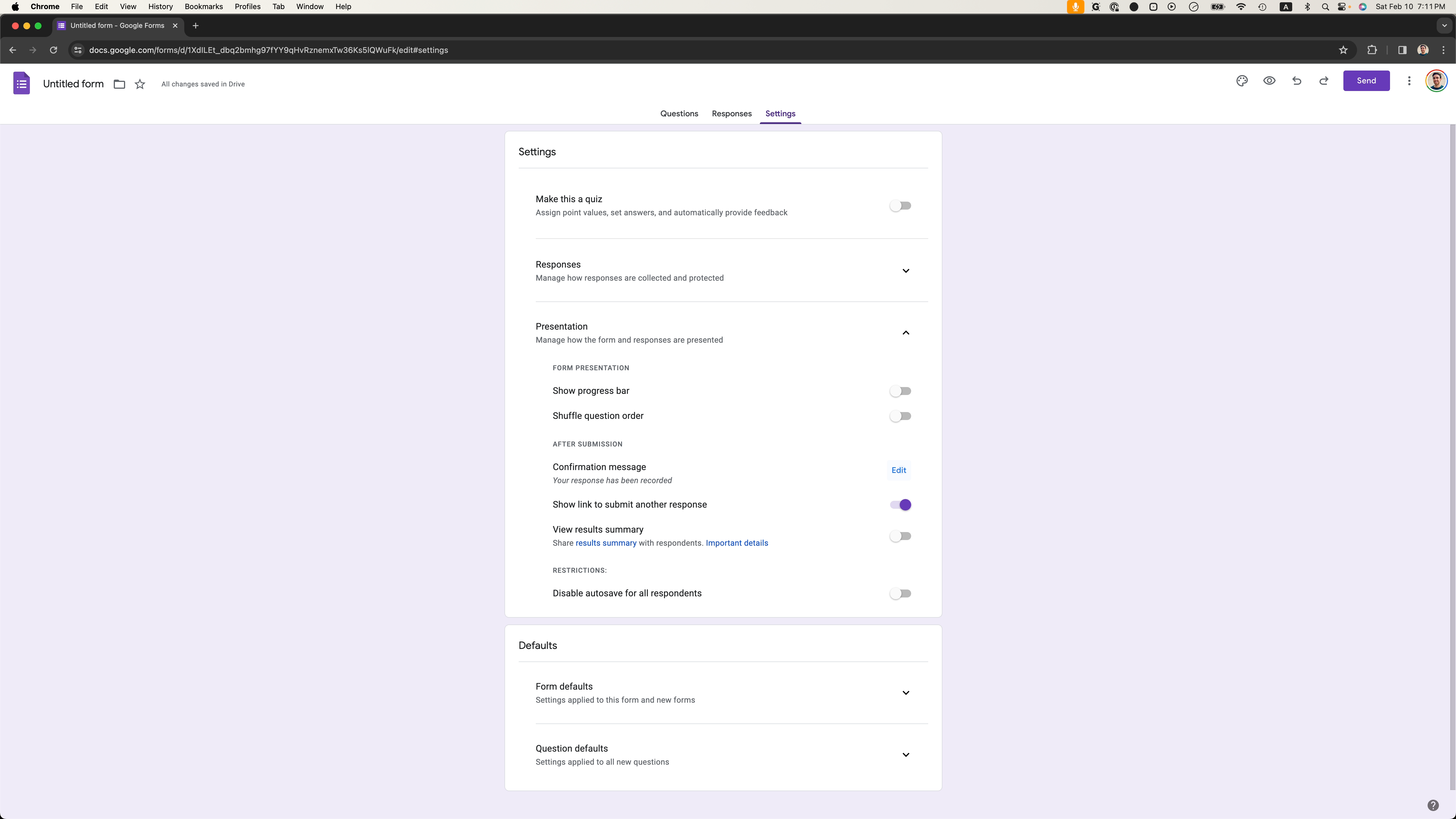Reload the current page
The height and width of the screenshot is (819, 1456).
(53, 50)
